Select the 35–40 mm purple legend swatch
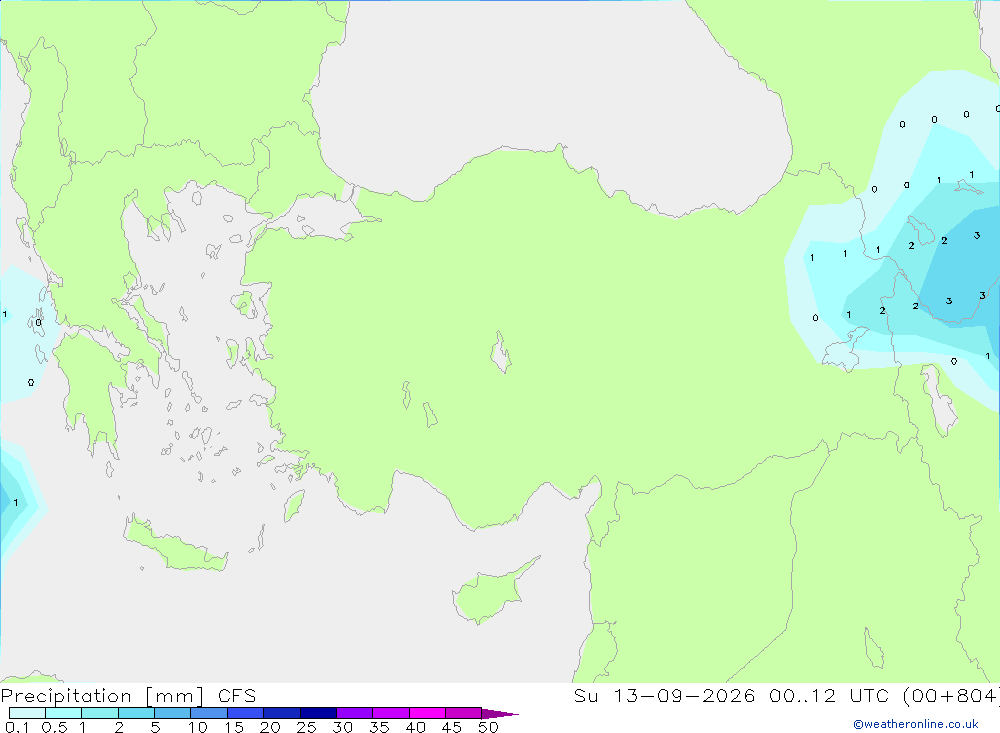 391,713
